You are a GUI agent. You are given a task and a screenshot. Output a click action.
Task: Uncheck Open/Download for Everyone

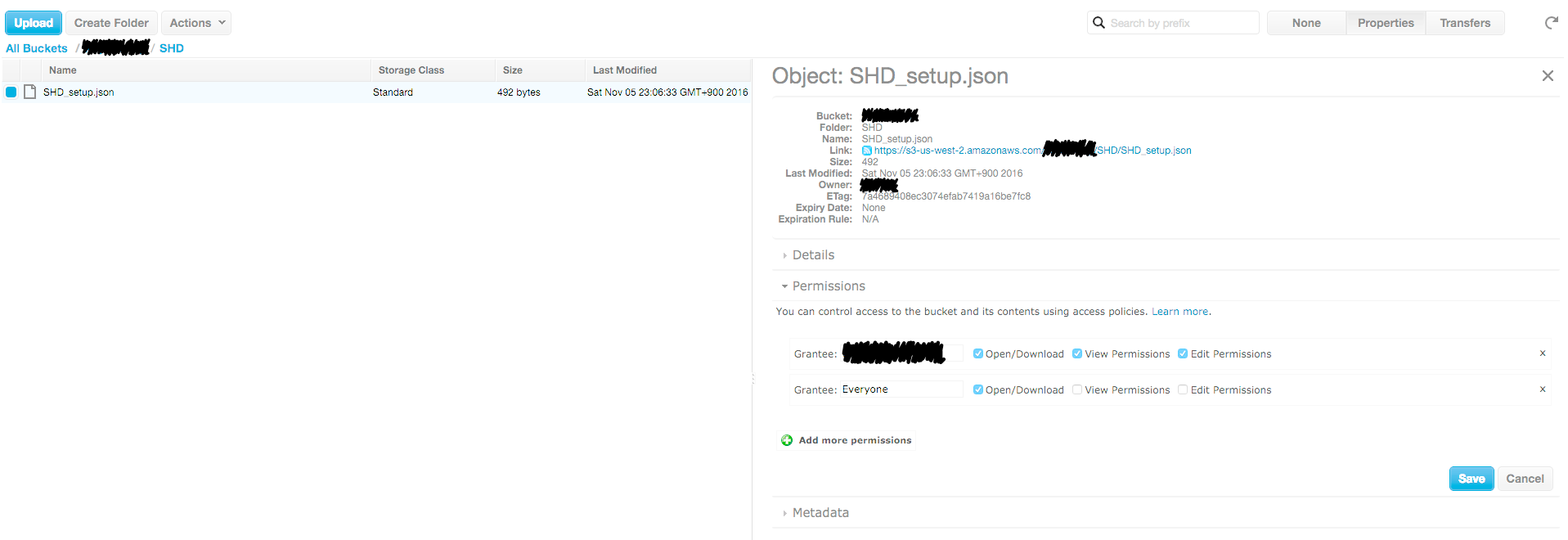(x=977, y=389)
